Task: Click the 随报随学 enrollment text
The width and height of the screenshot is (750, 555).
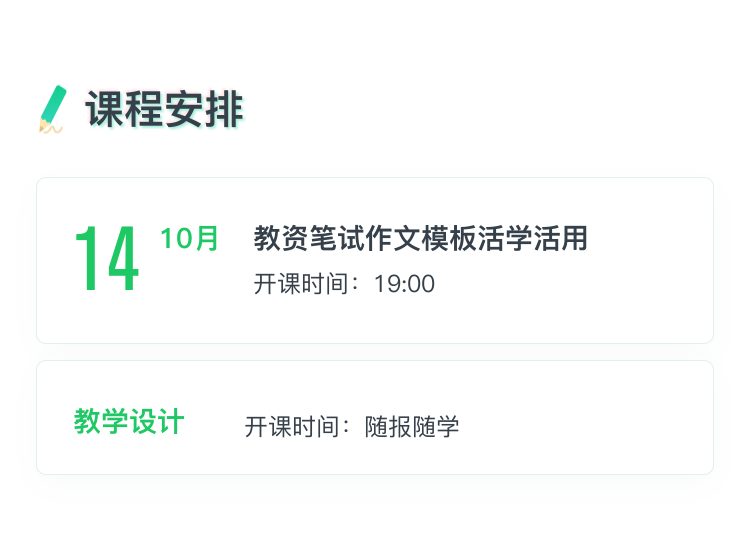Action: [x=412, y=426]
